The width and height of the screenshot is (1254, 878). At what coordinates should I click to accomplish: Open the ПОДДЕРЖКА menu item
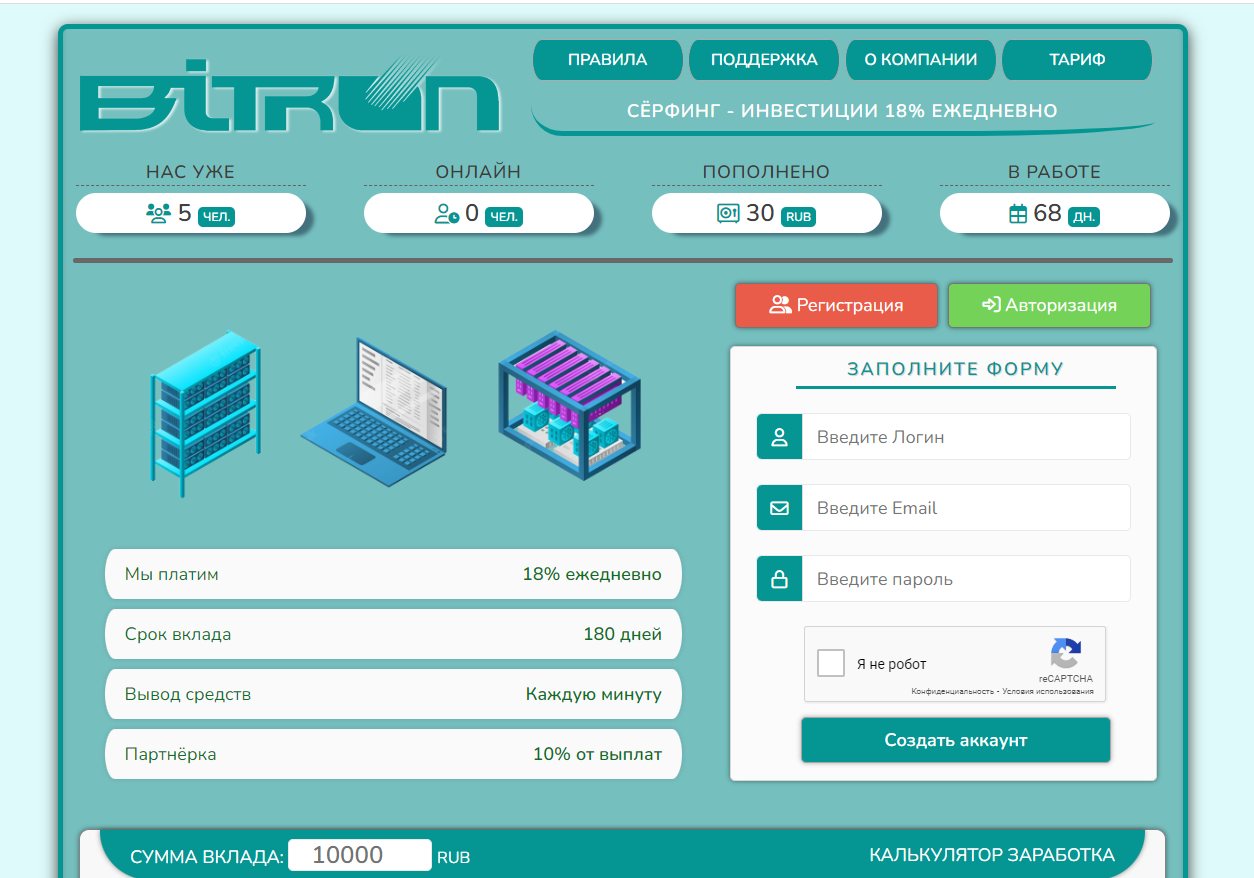(764, 60)
